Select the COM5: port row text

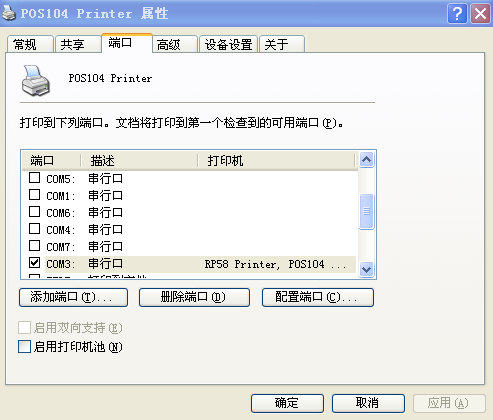tap(61, 179)
